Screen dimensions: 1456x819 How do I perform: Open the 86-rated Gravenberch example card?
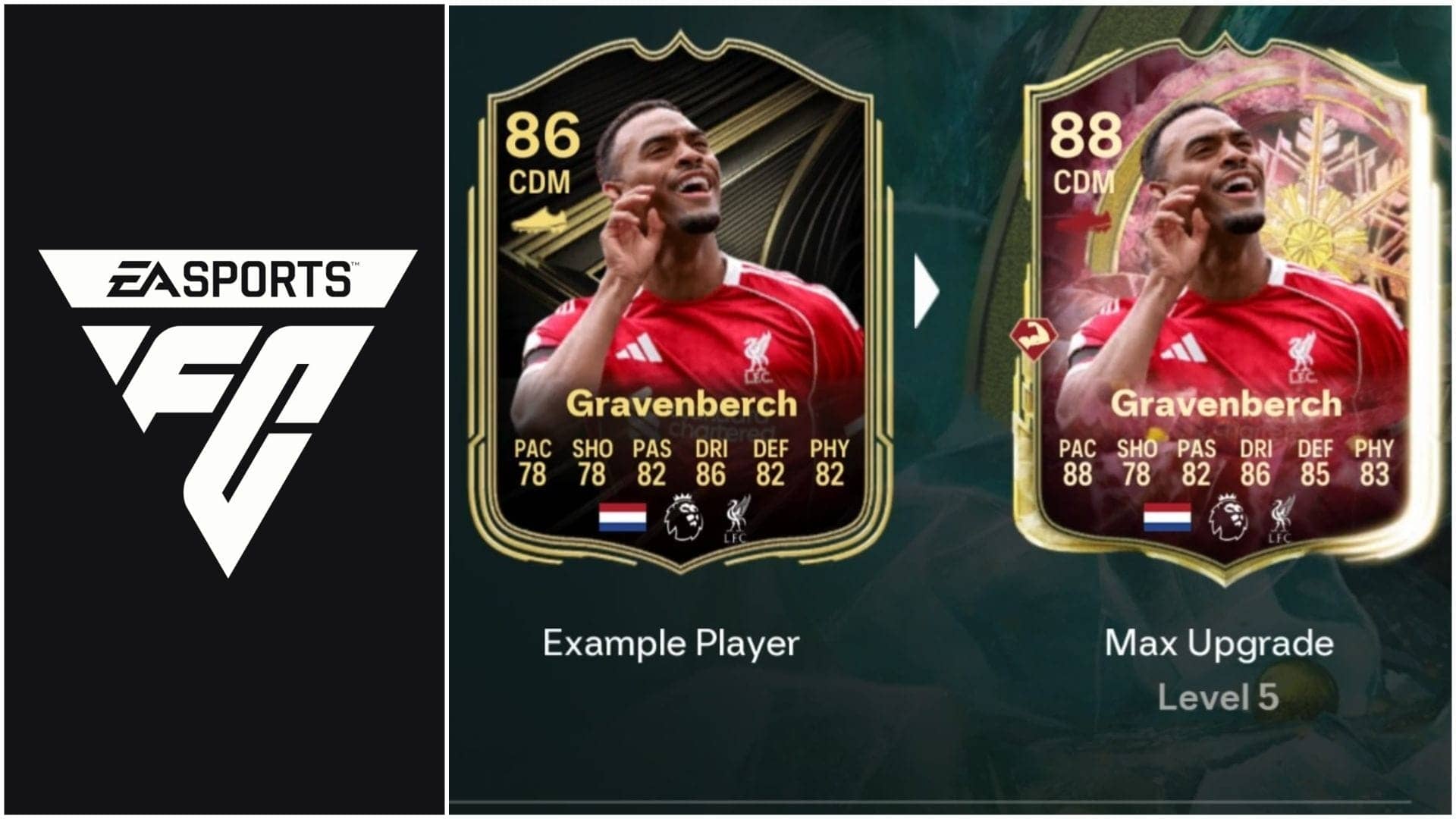pyautogui.click(x=680, y=302)
